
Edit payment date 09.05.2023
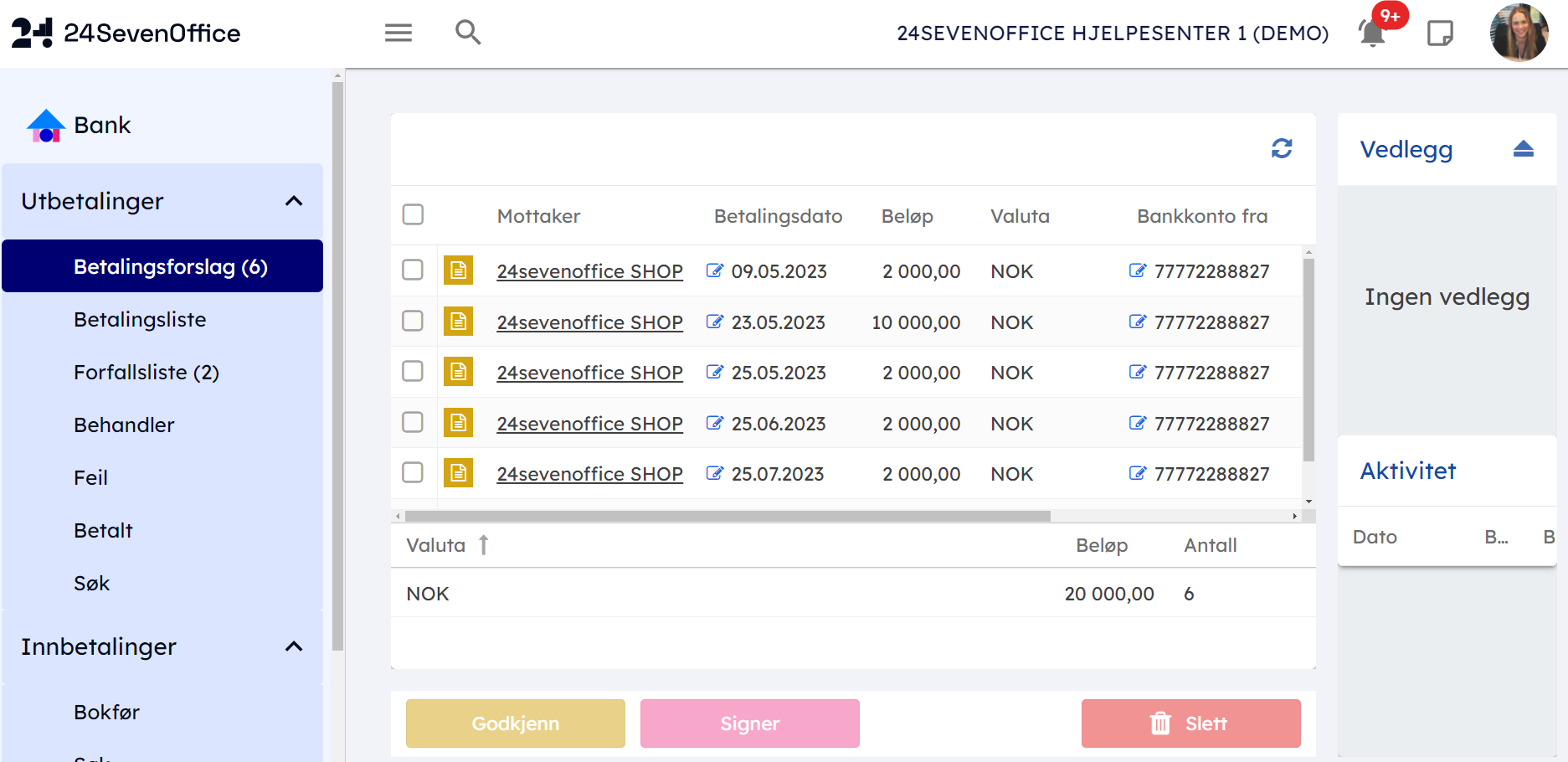[714, 270]
